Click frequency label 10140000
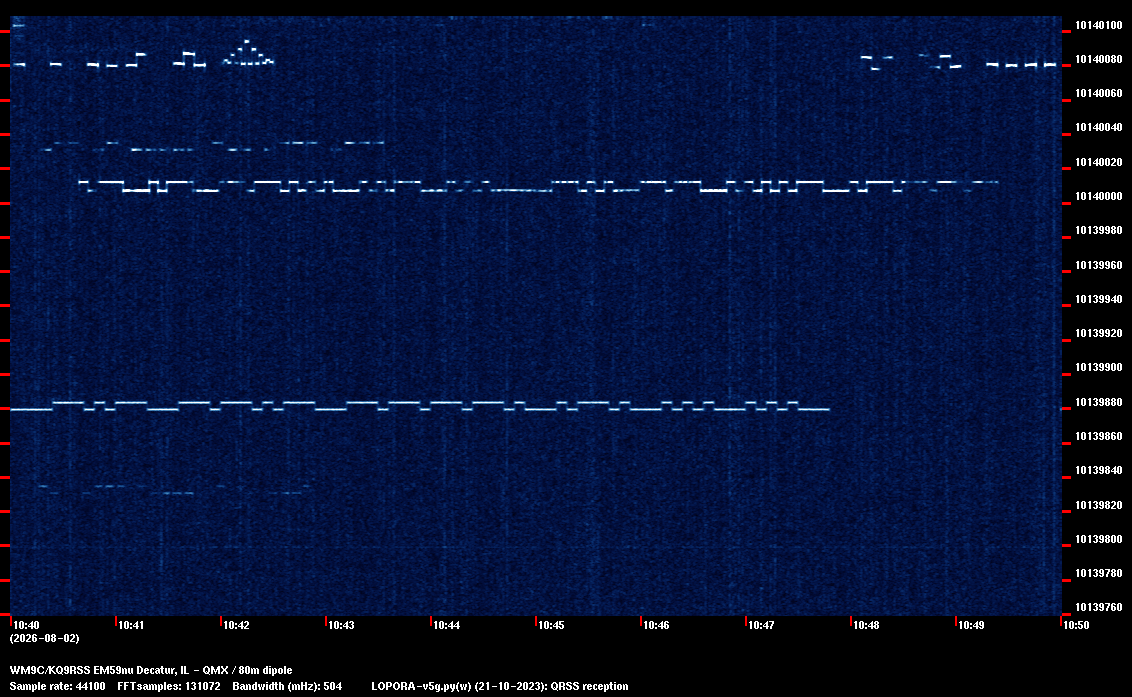1132x697 pixels. [x=1099, y=196]
